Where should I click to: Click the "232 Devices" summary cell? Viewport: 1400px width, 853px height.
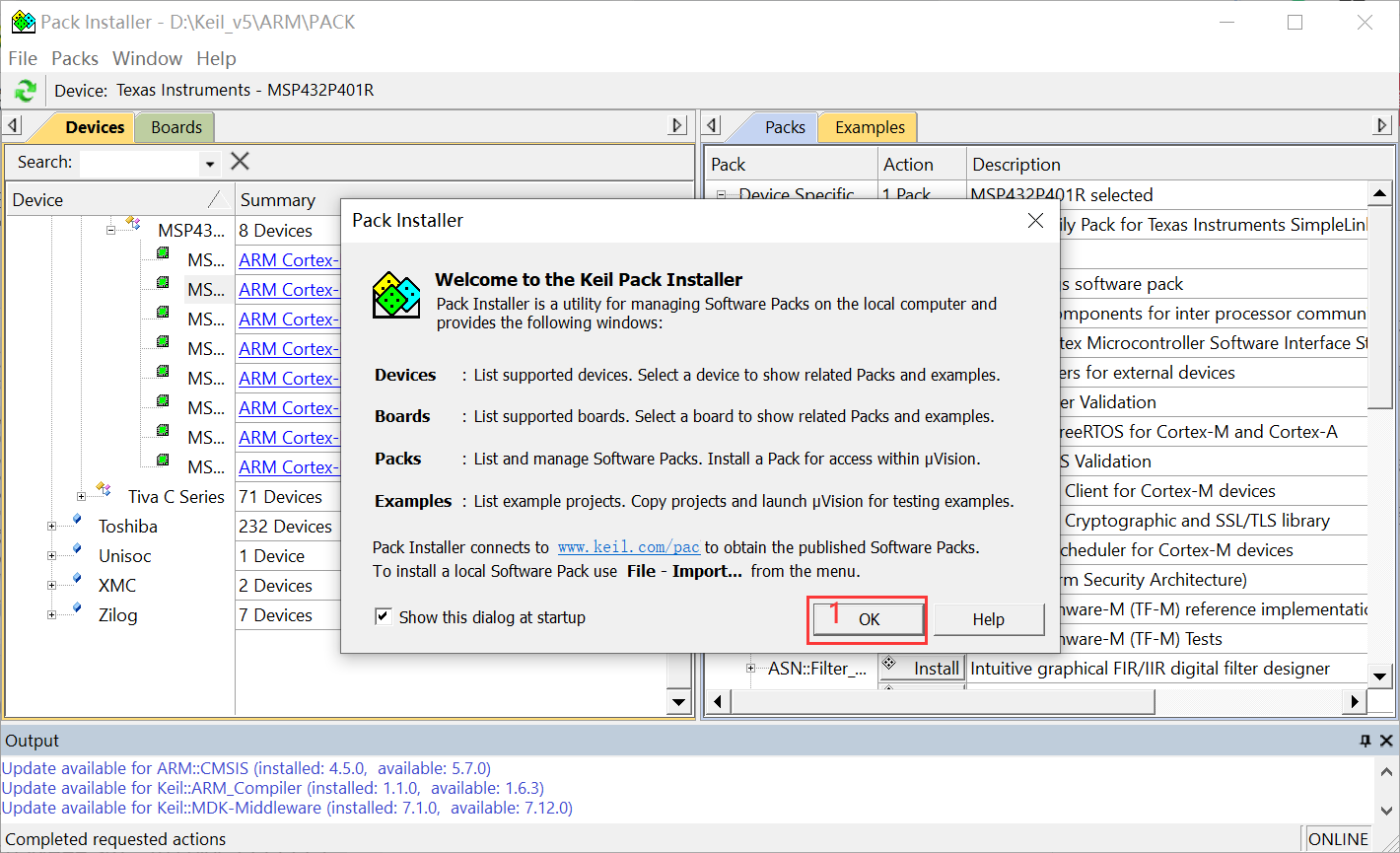285,526
